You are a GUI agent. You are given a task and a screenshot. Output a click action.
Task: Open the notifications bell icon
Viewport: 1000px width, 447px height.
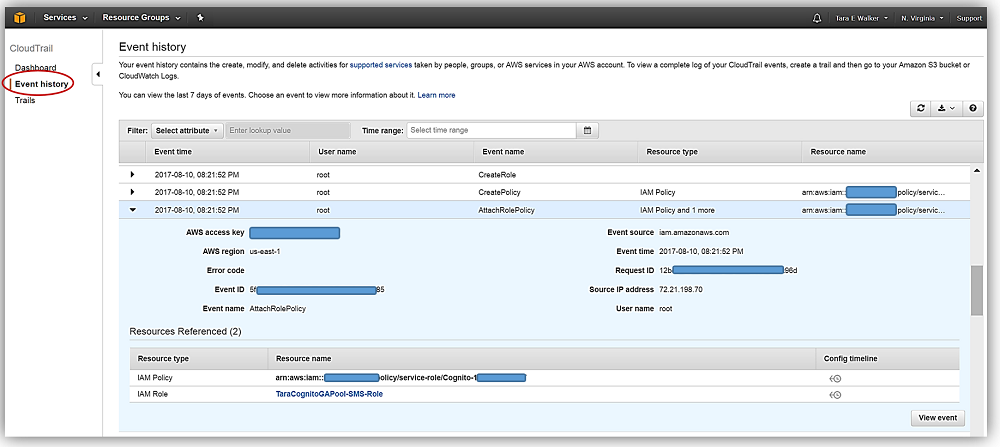(x=816, y=18)
